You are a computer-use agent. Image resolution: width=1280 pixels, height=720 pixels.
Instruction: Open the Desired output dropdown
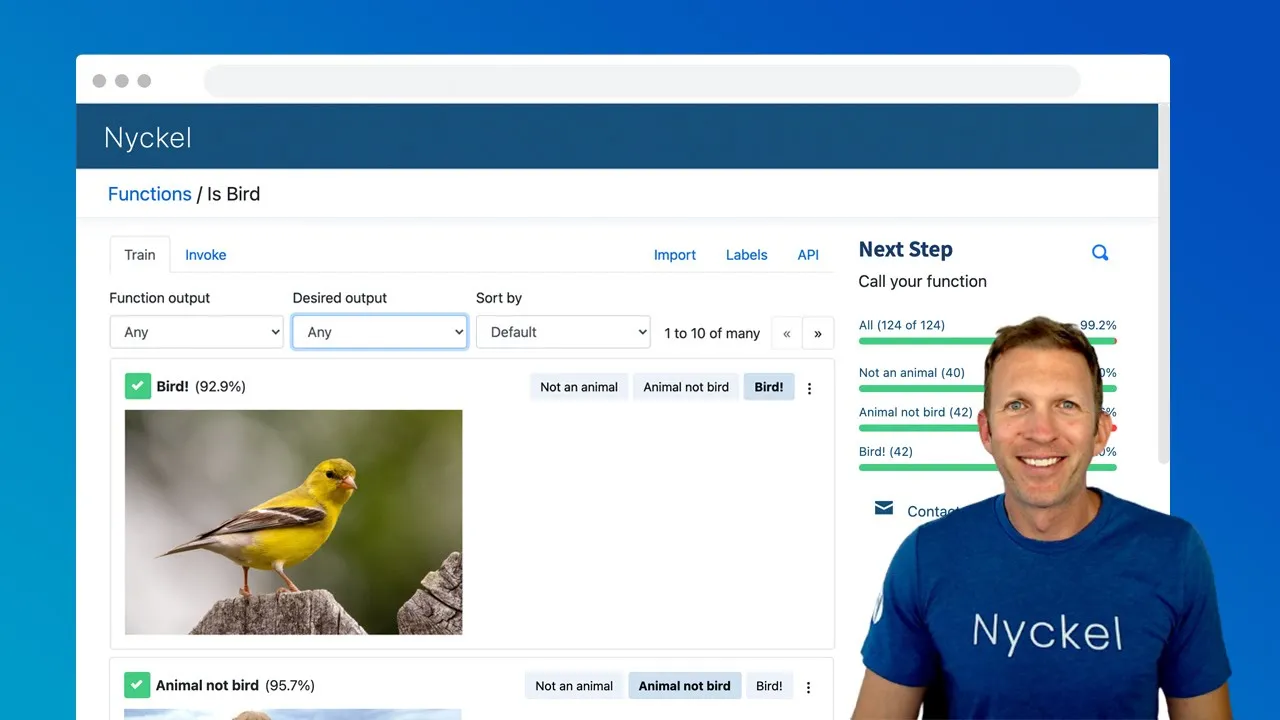coord(380,332)
